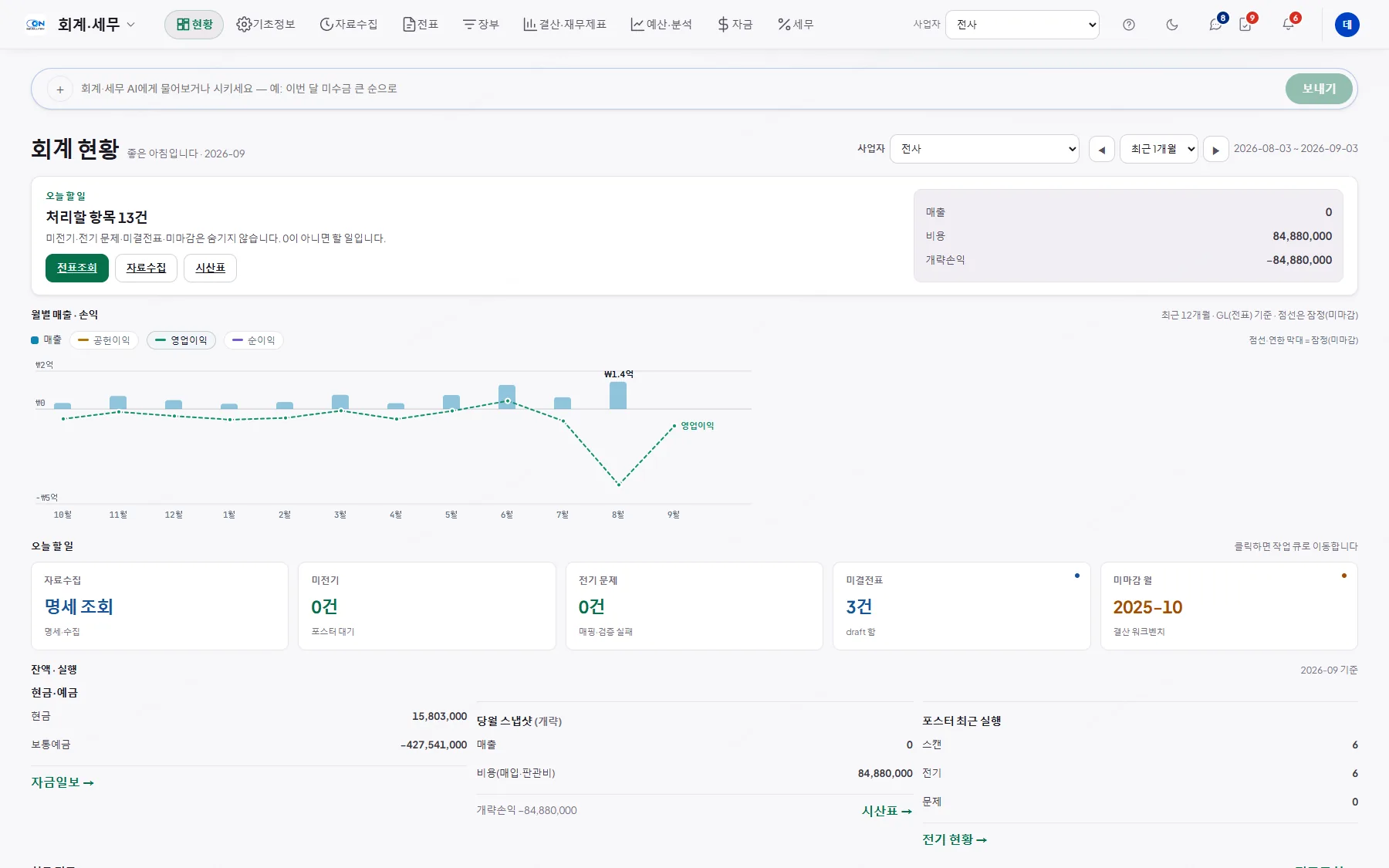Focus the AI prompt input field
The height and width of the screenshot is (868, 1389).
pos(679,89)
